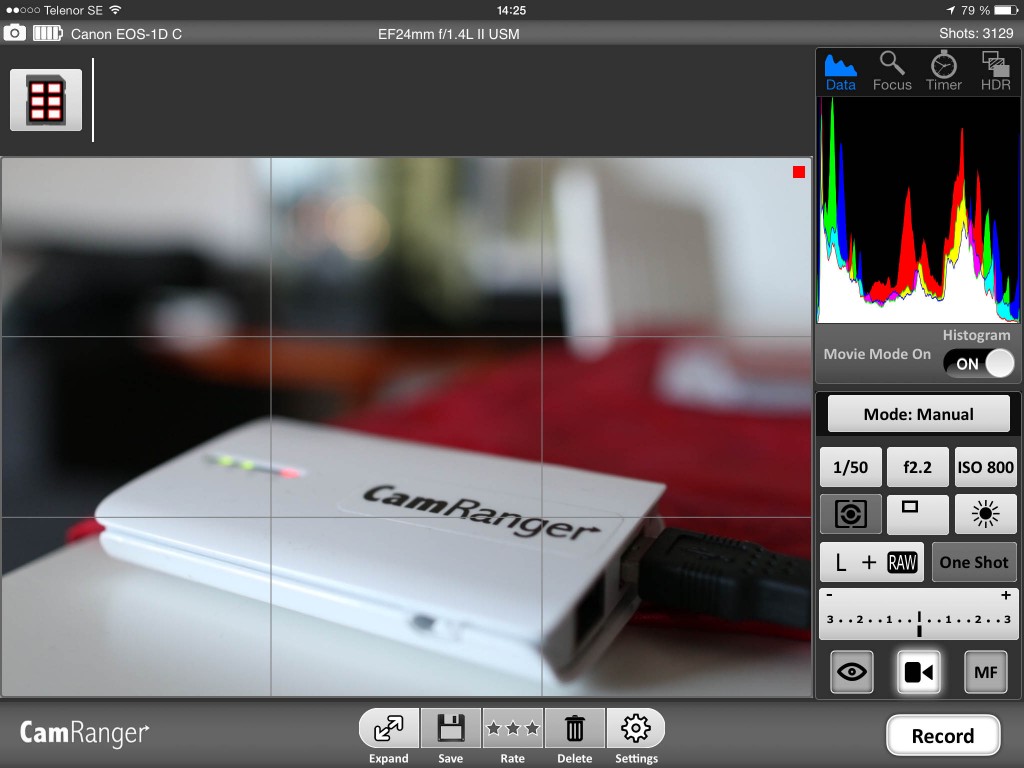Toggle the movie camera mode icon
1024x768 pixels.
click(x=919, y=671)
